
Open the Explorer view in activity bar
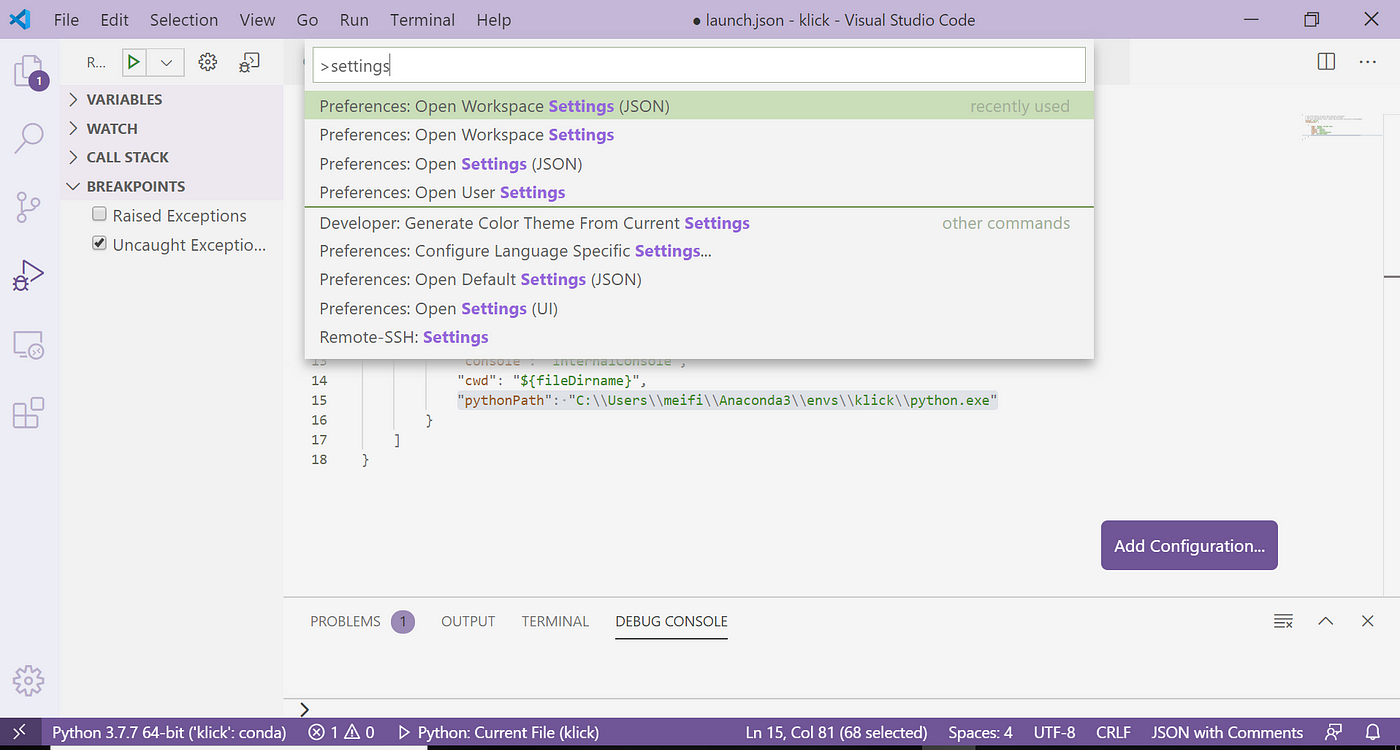click(28, 72)
